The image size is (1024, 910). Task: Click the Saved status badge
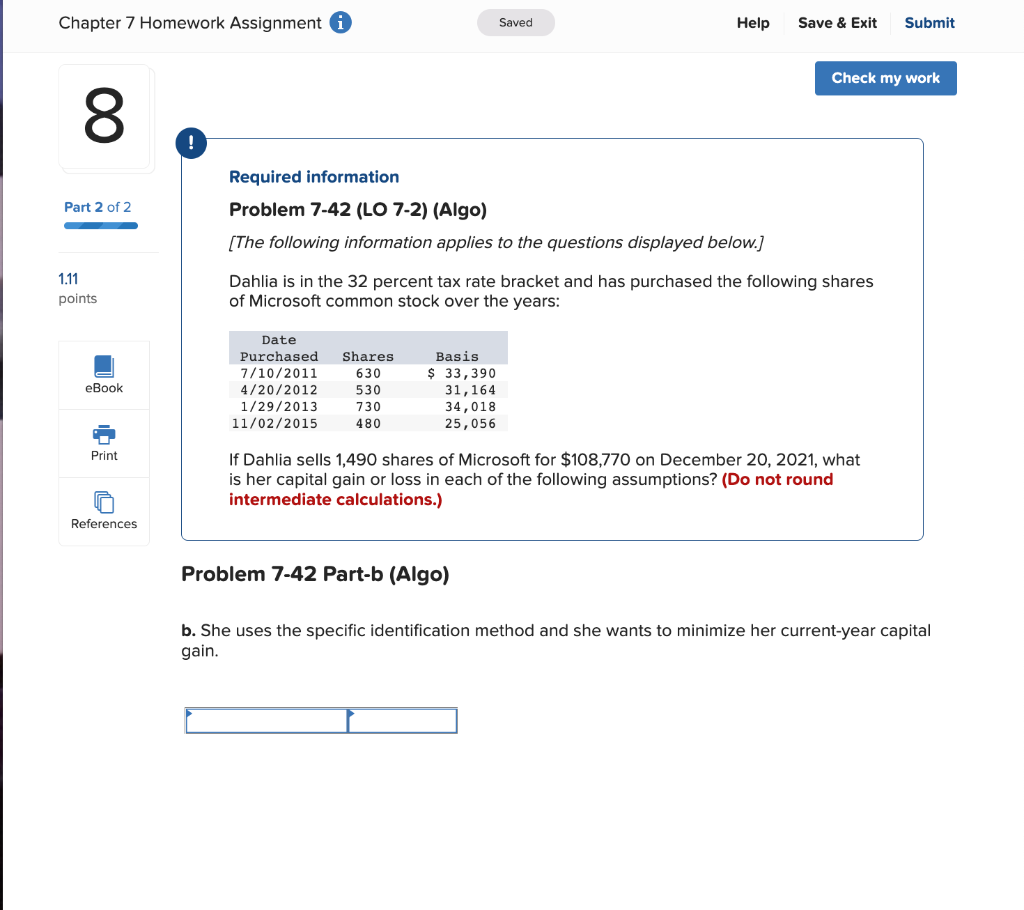pyautogui.click(x=516, y=22)
